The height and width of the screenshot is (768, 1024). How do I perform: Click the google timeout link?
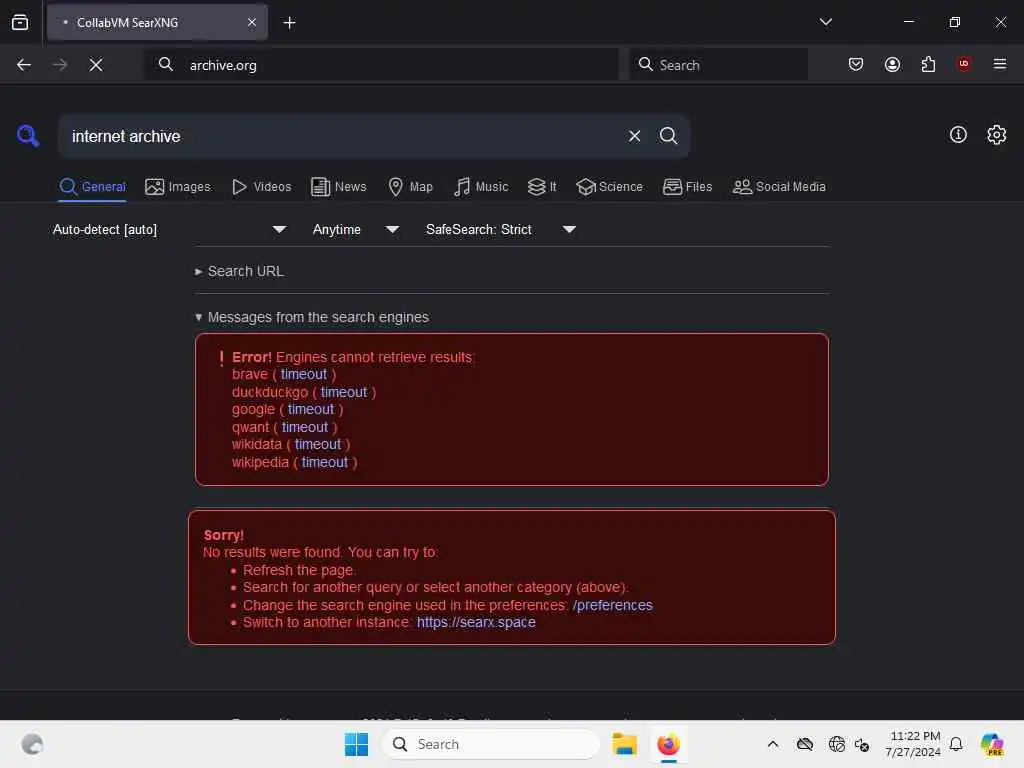(x=311, y=409)
